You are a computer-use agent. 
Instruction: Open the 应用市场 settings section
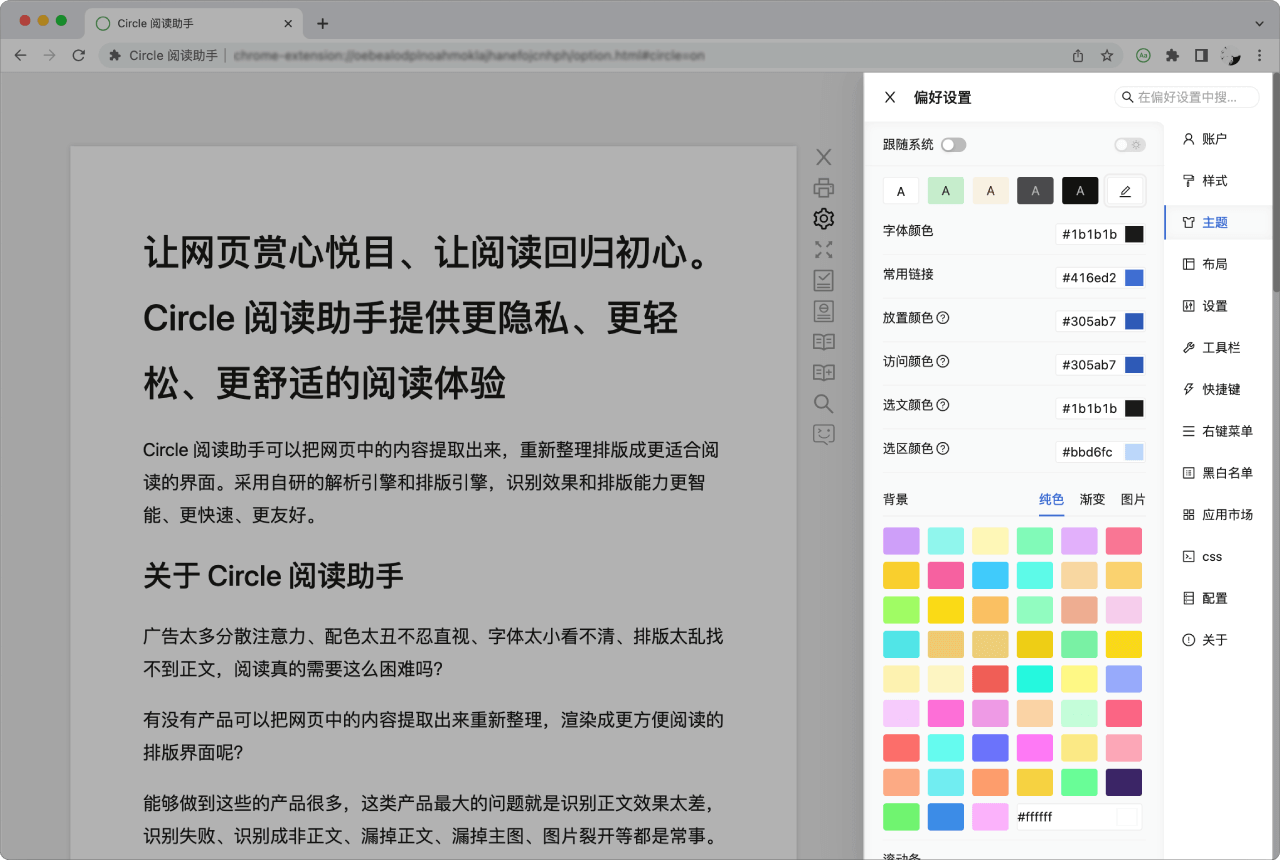1226,515
